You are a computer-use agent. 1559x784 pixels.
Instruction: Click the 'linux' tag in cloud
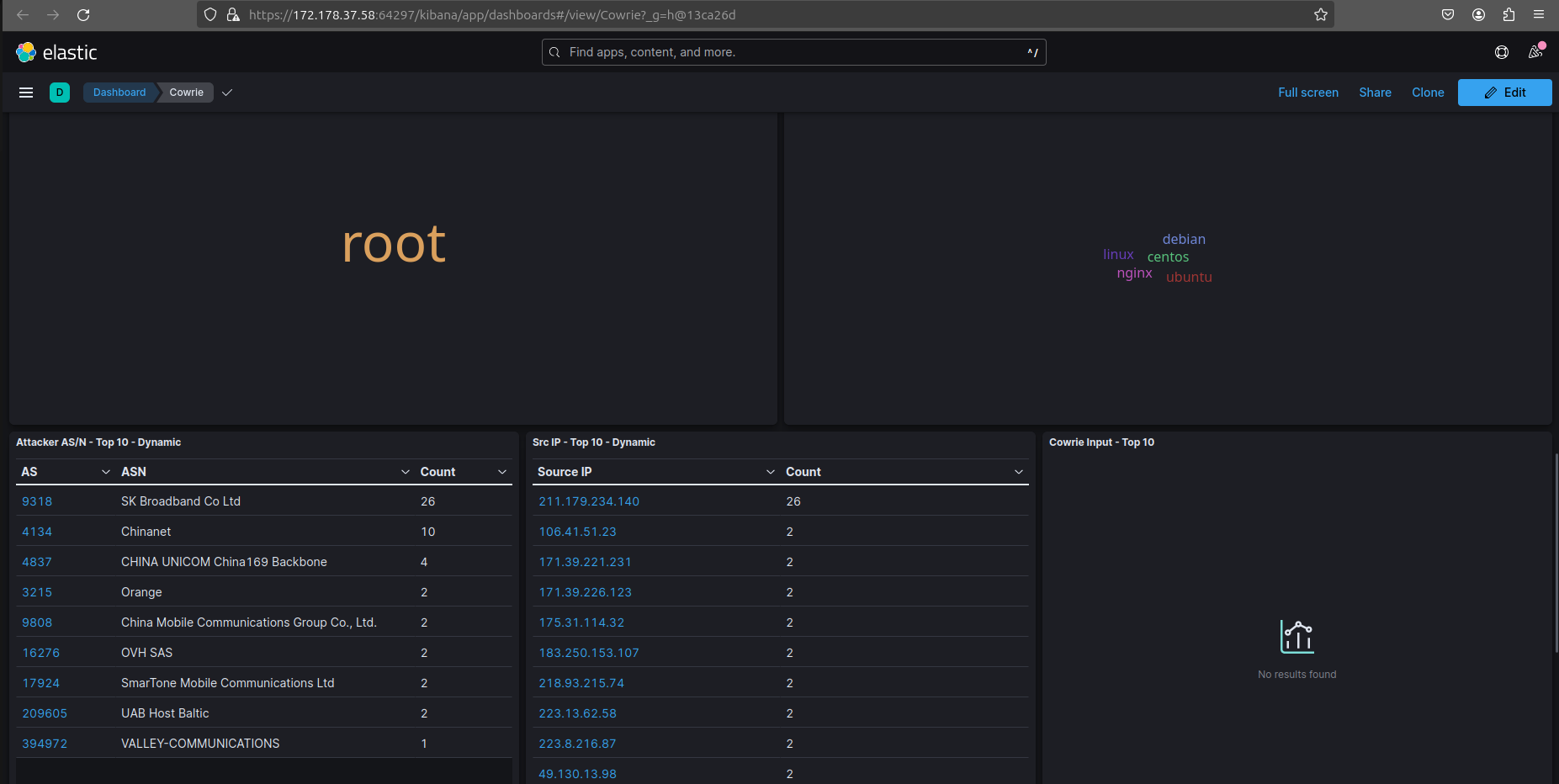pos(1118,255)
